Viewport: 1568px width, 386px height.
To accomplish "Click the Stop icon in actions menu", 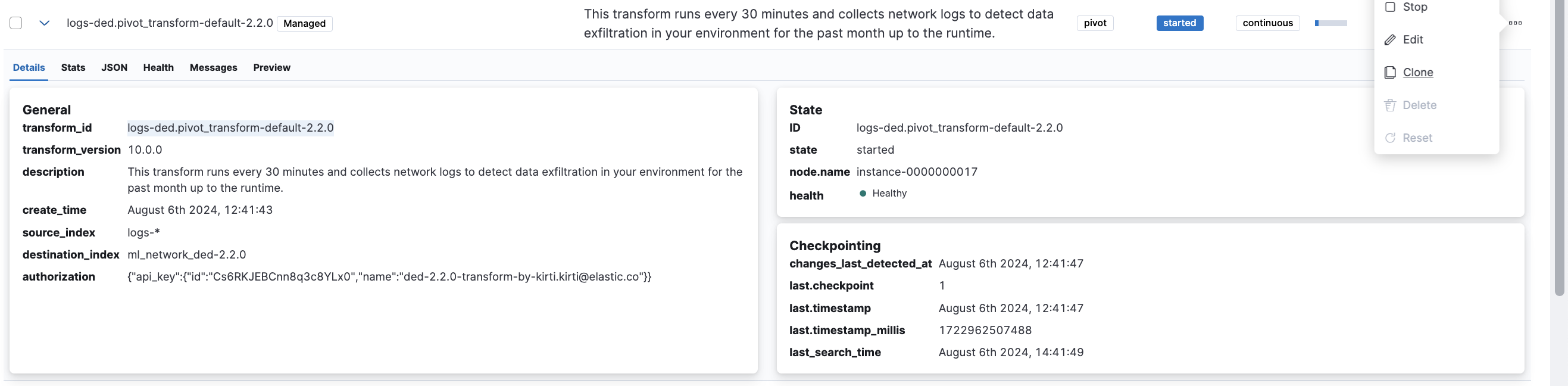I will click(1390, 7).
